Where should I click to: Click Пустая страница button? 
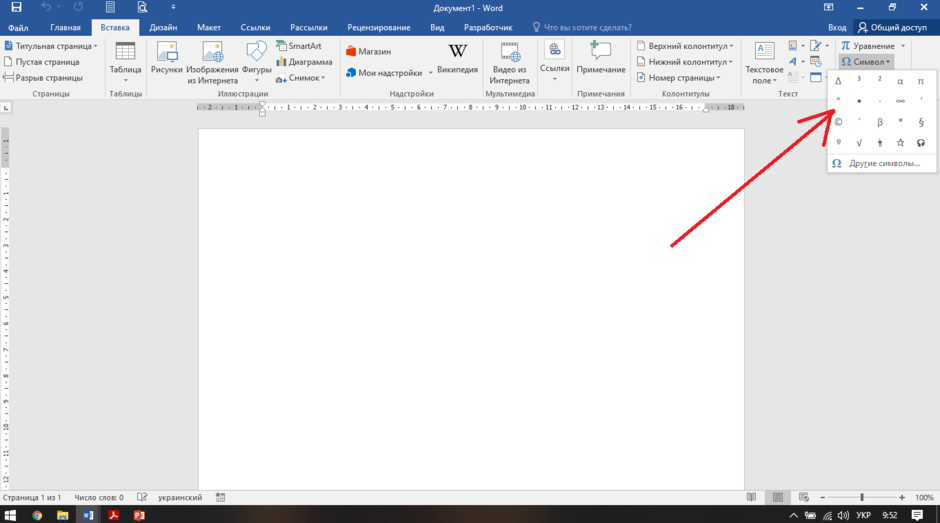click(x=41, y=62)
